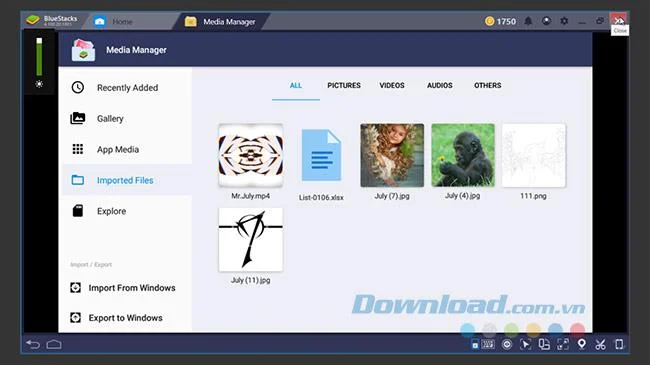Switch to the AUDIOS filter tab
650x365 pixels.
[x=439, y=85]
